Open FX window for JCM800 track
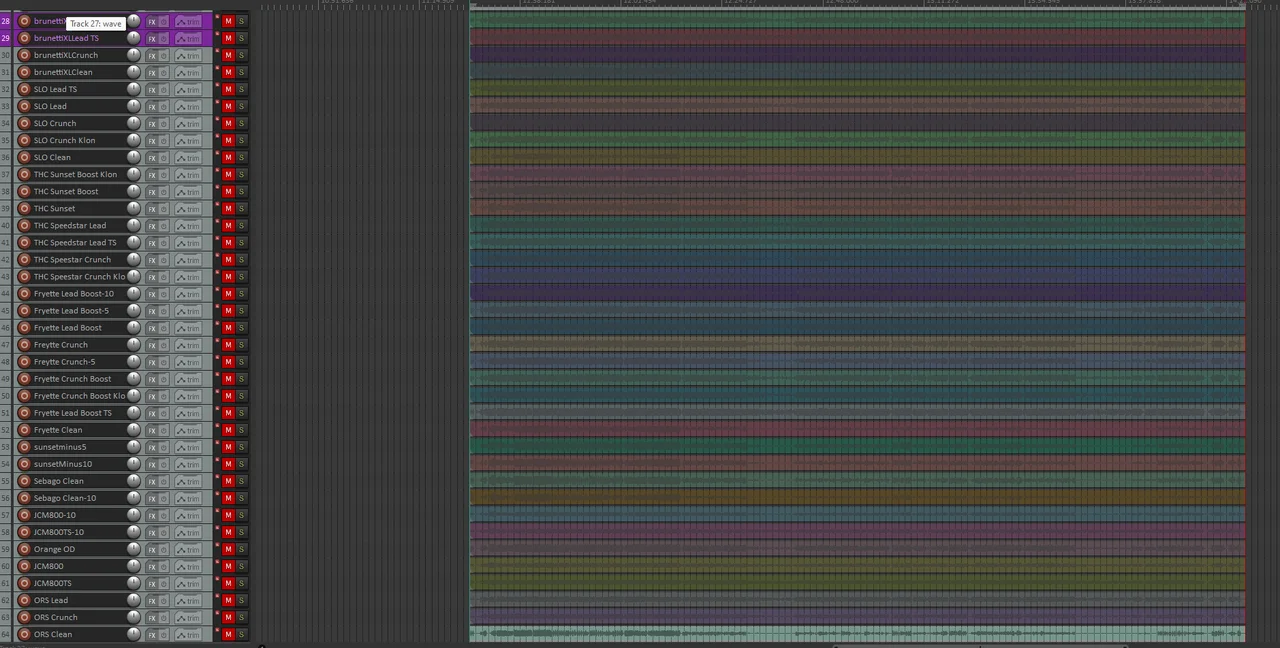Screen dimensions: 1280x648 click(152, 567)
